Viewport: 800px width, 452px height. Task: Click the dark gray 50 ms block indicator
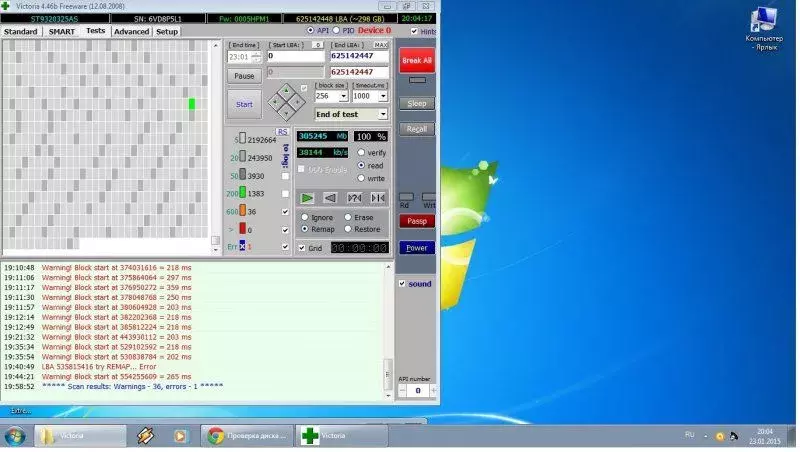point(243,174)
